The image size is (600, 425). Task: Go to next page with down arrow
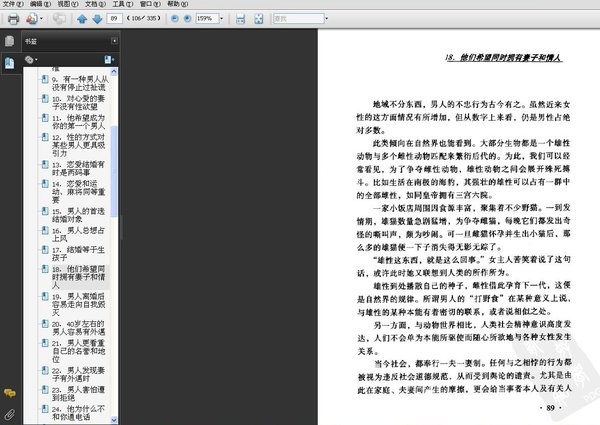click(x=97, y=19)
